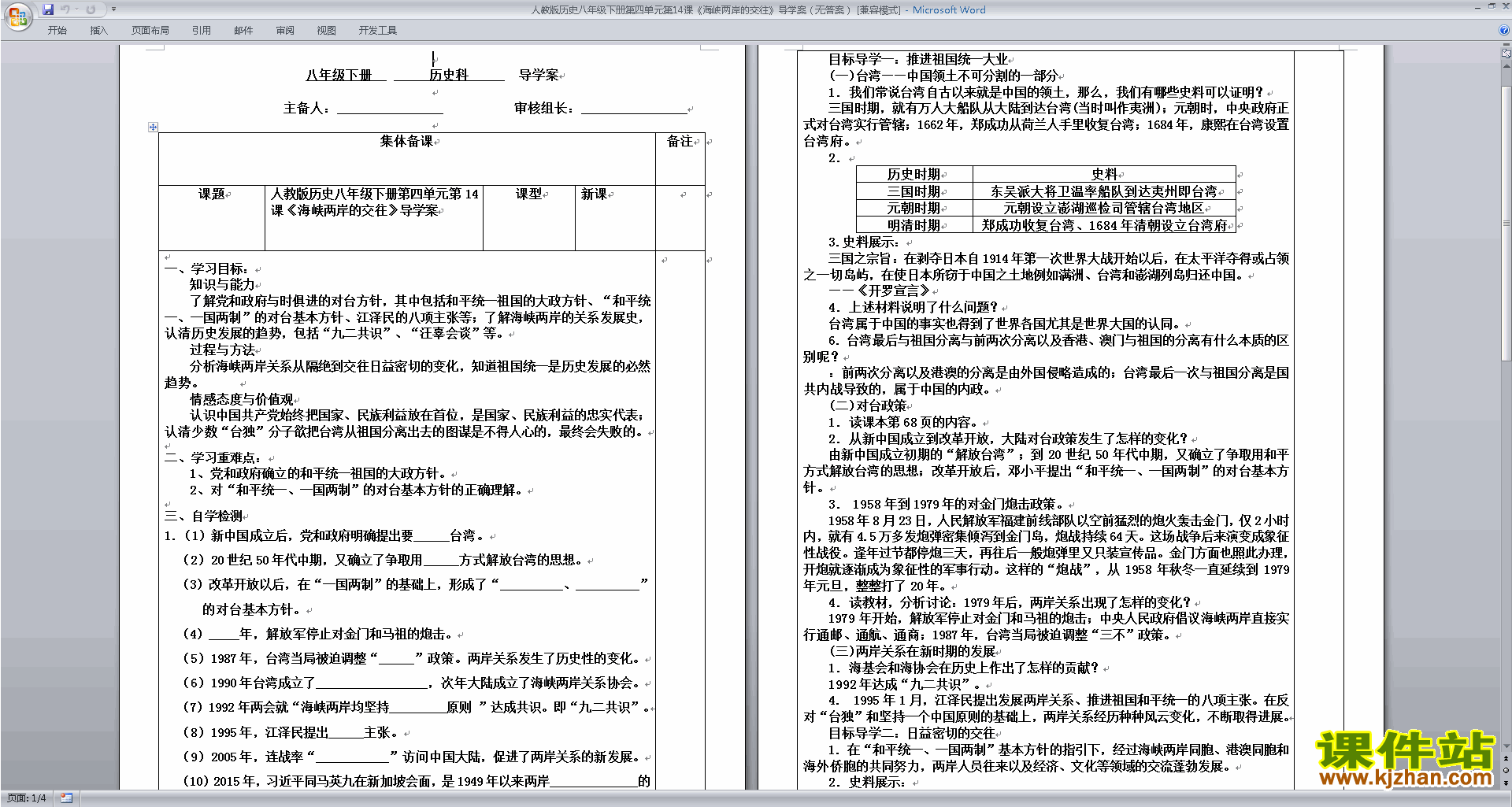Screen dimensions: 1512x807
Task: Click the proofing status icon in status bar
Action: (66, 798)
